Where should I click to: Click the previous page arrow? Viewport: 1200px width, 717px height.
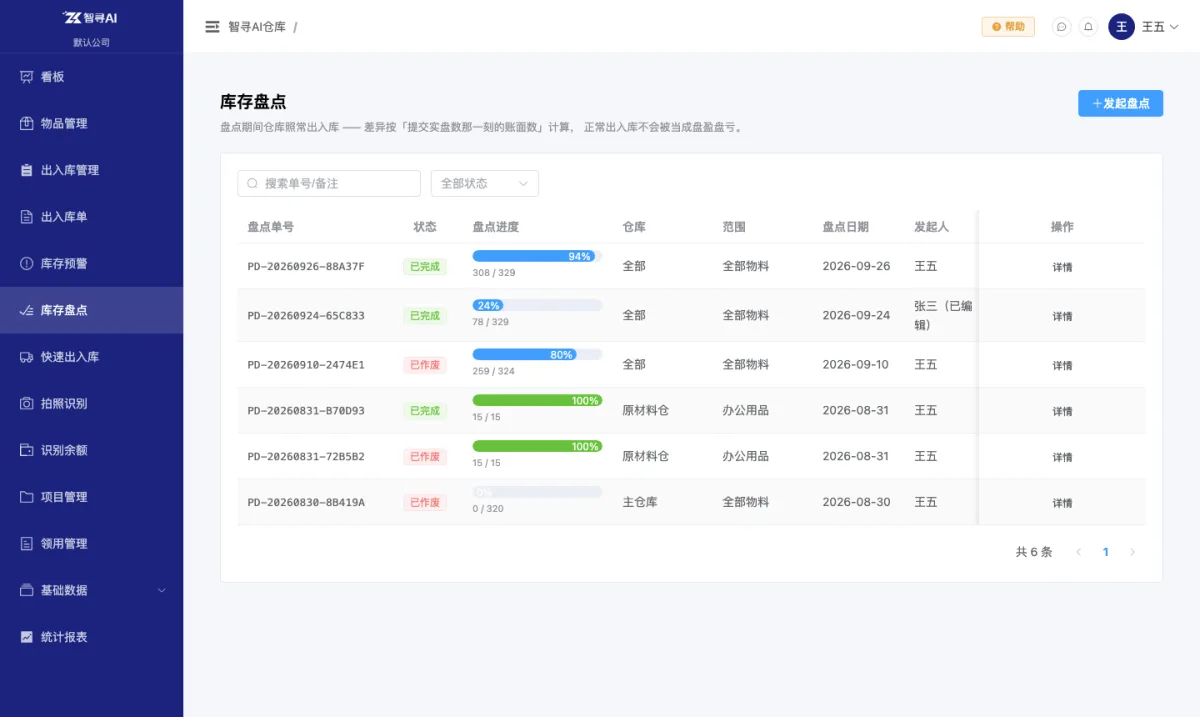pos(1078,552)
